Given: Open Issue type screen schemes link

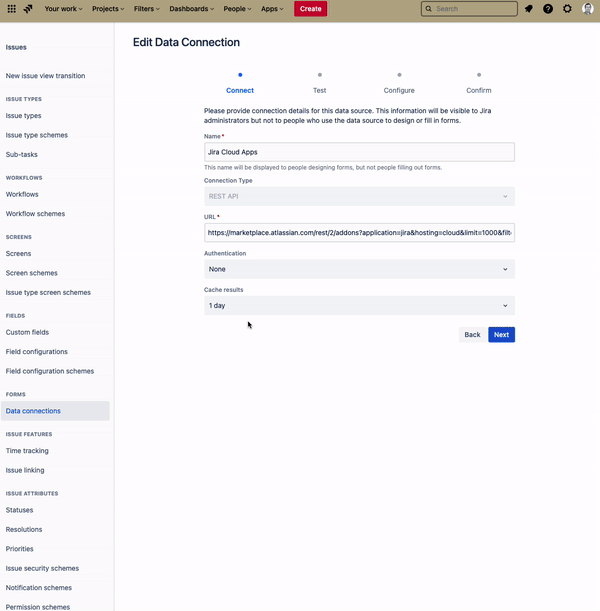Looking at the screenshot, I should [x=48, y=293].
